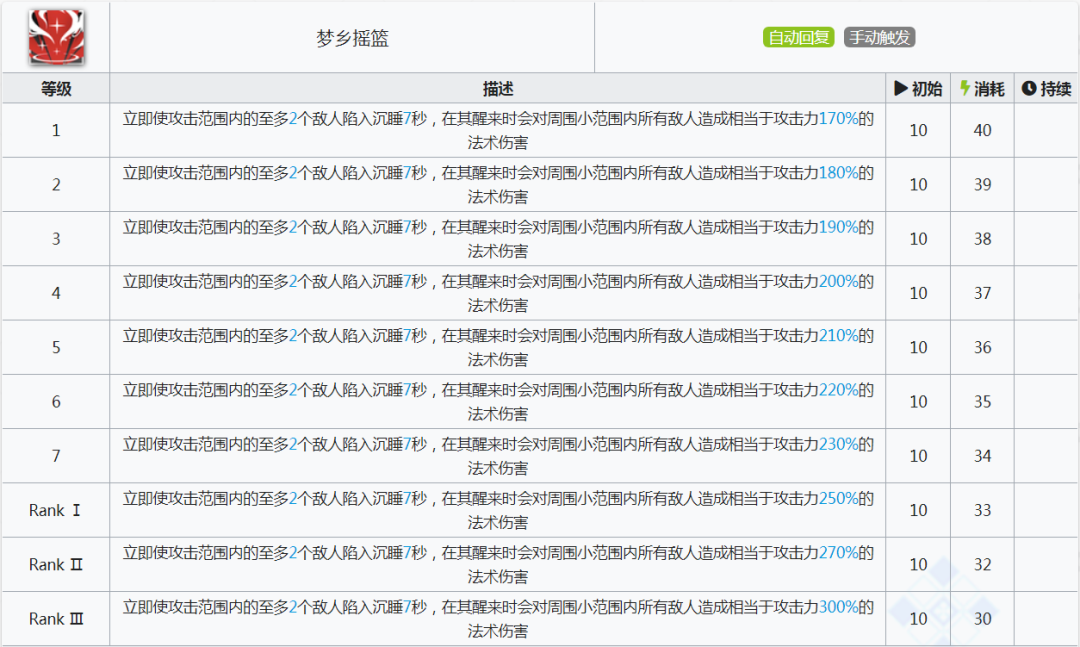1080x647 pixels.
Task: Click the blue 250% value in Rank Ⅰ
Action: tap(838, 498)
